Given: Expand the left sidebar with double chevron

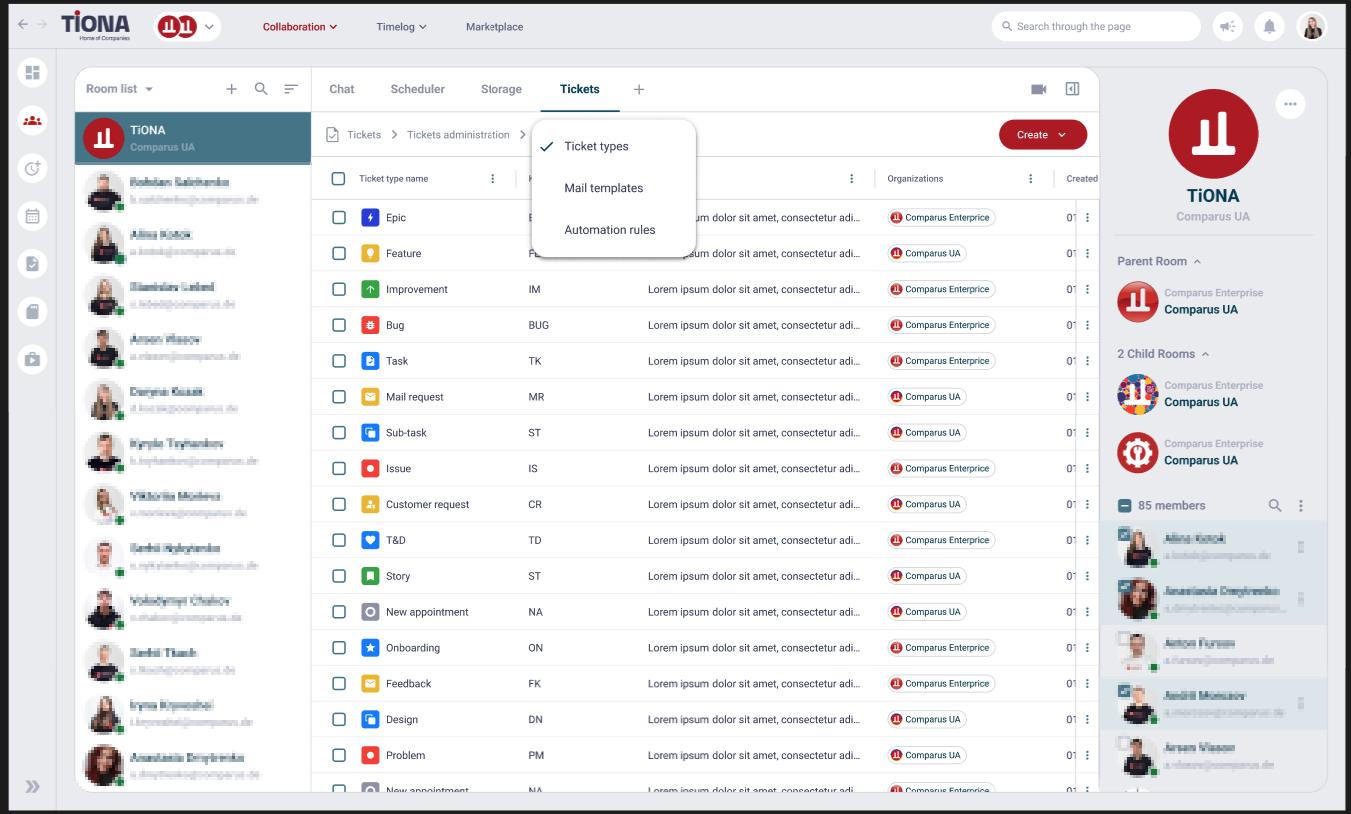Looking at the screenshot, I should coord(33,787).
